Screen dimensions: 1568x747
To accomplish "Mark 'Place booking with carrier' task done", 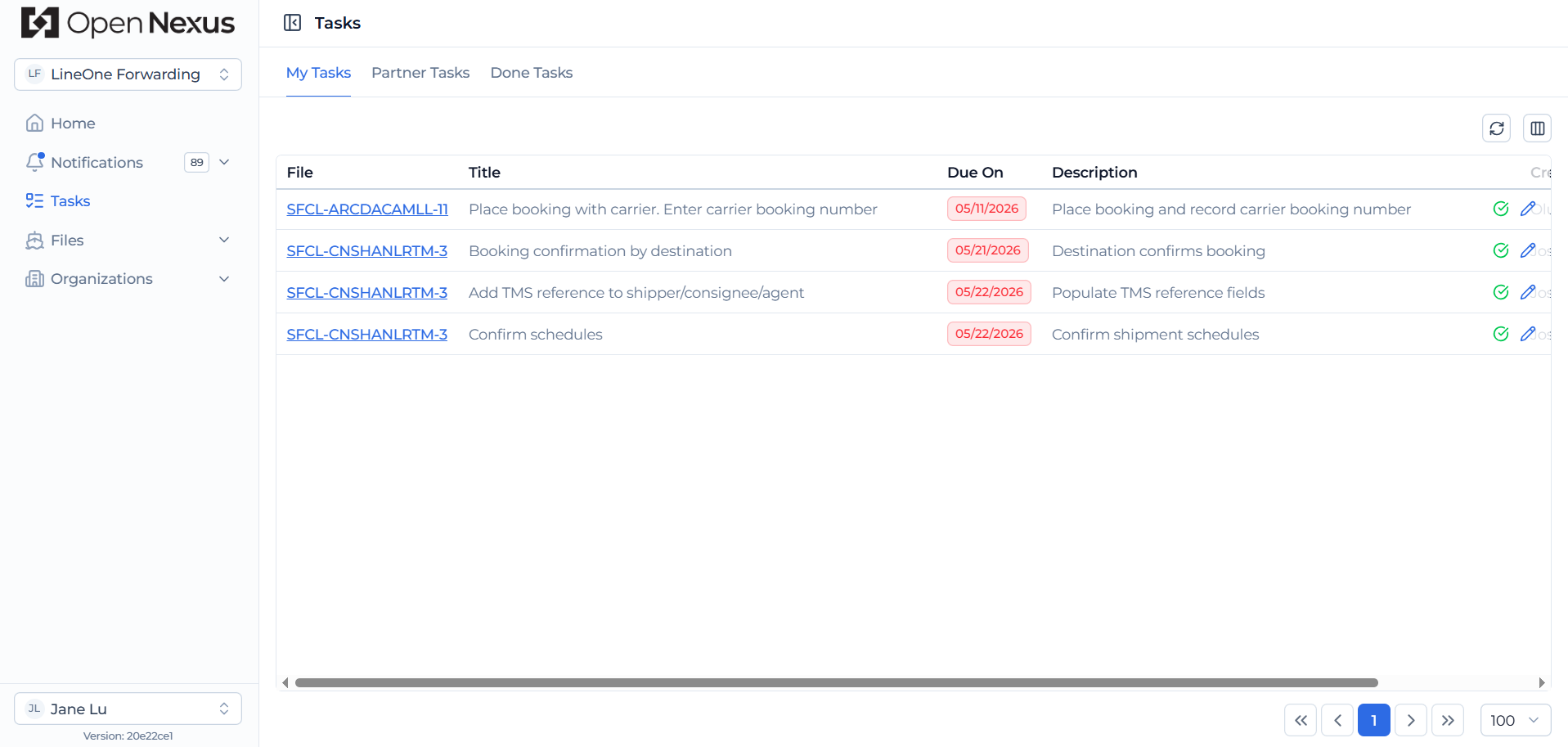I will 1500,209.
